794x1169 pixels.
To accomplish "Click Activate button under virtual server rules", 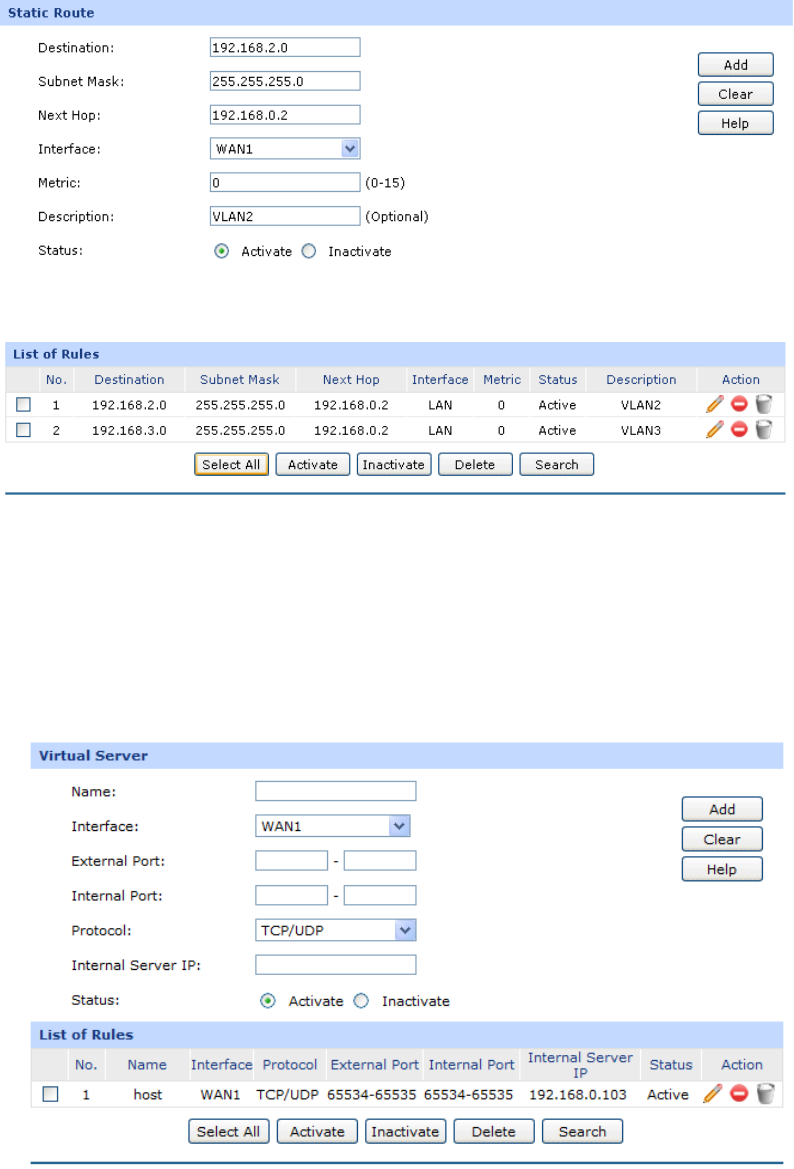I will (317, 1131).
